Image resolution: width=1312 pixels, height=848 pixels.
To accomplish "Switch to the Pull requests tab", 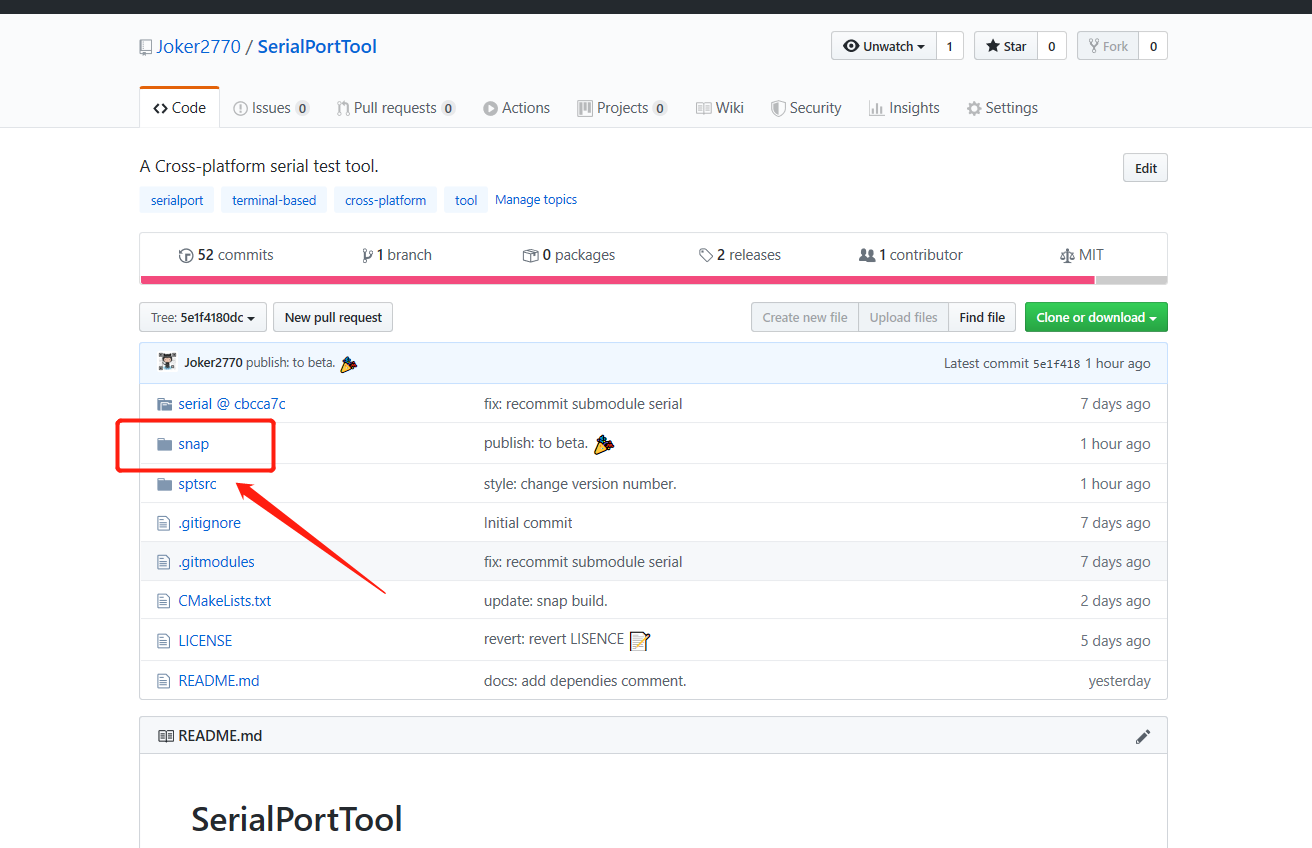I will 396,108.
